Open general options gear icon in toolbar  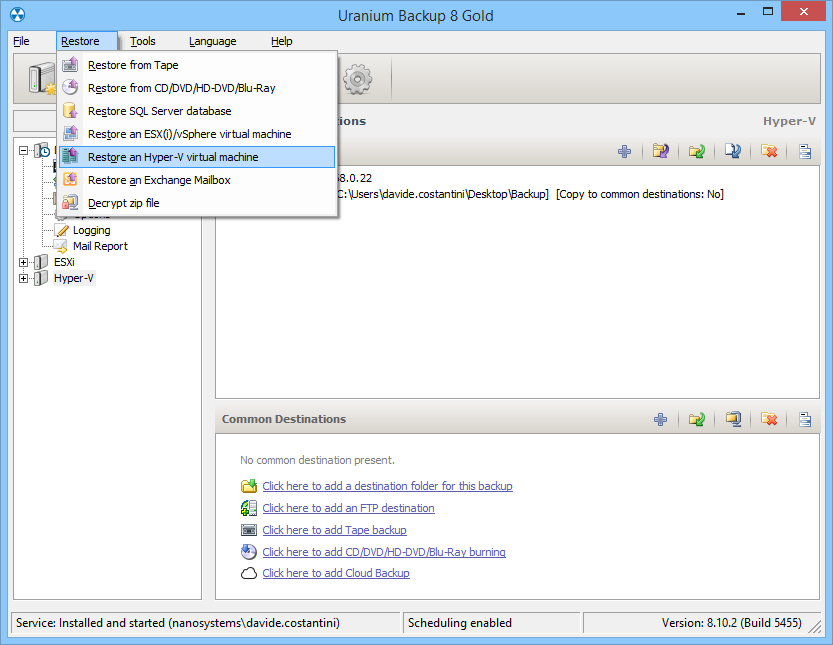click(357, 79)
